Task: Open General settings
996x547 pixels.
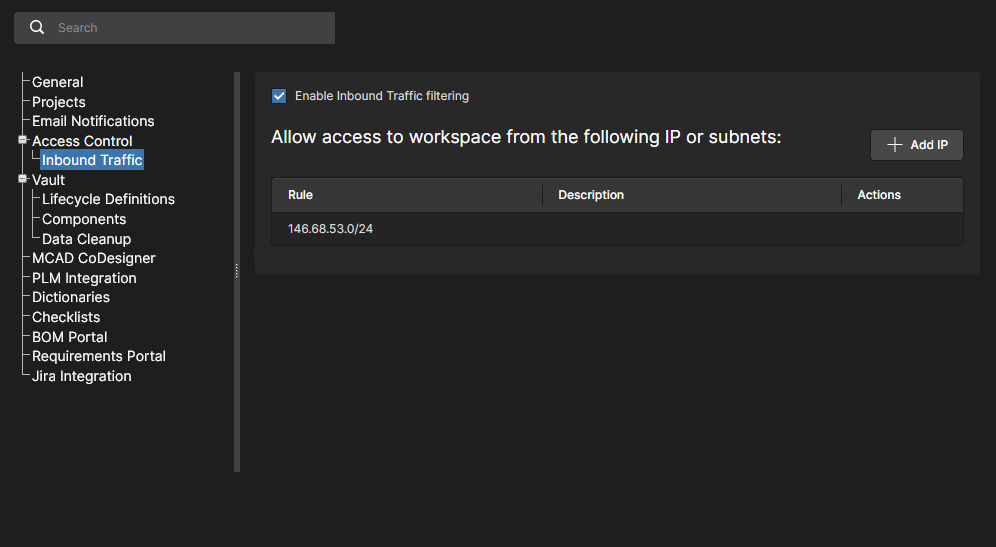Action: 57,82
